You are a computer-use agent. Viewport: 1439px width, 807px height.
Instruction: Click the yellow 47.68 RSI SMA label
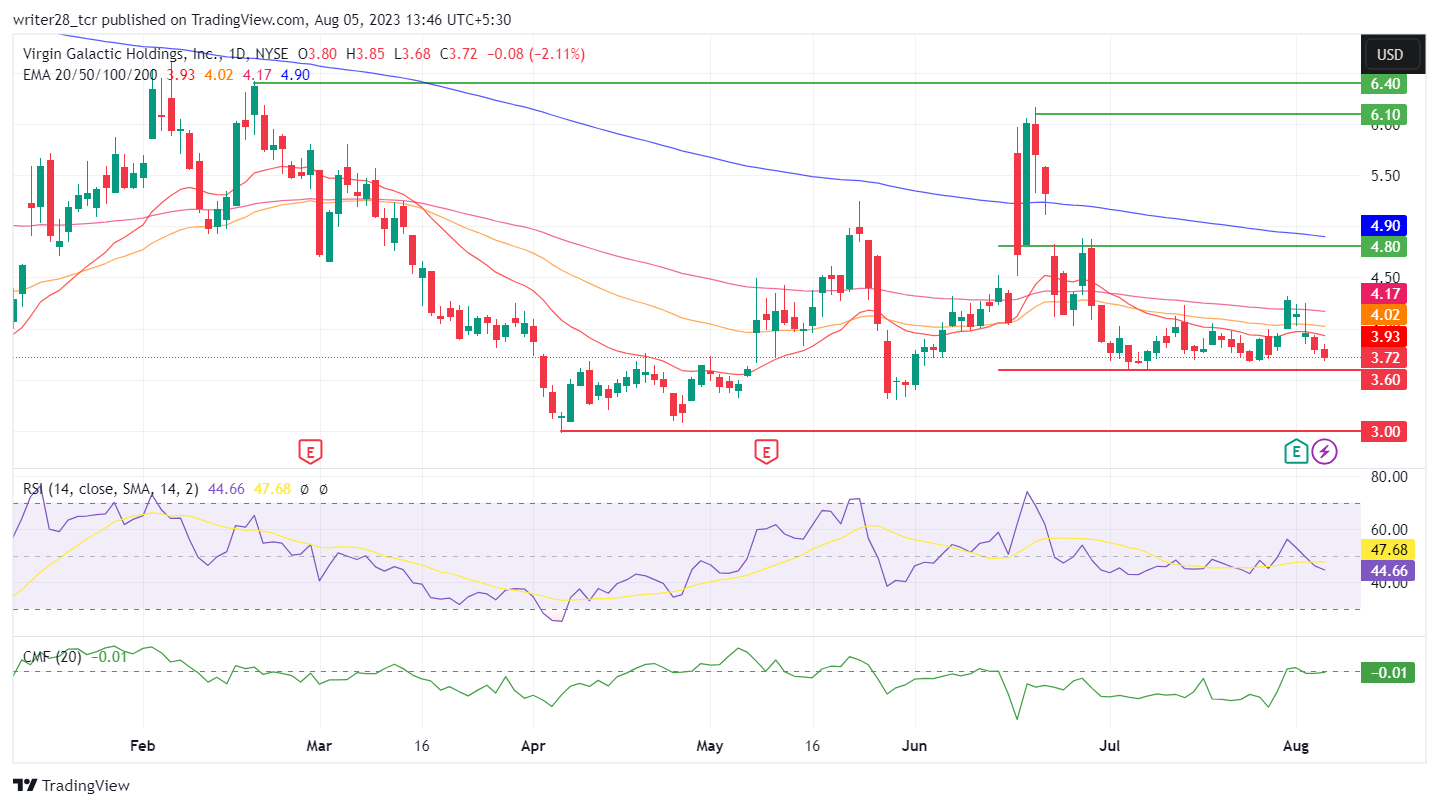click(x=1387, y=550)
